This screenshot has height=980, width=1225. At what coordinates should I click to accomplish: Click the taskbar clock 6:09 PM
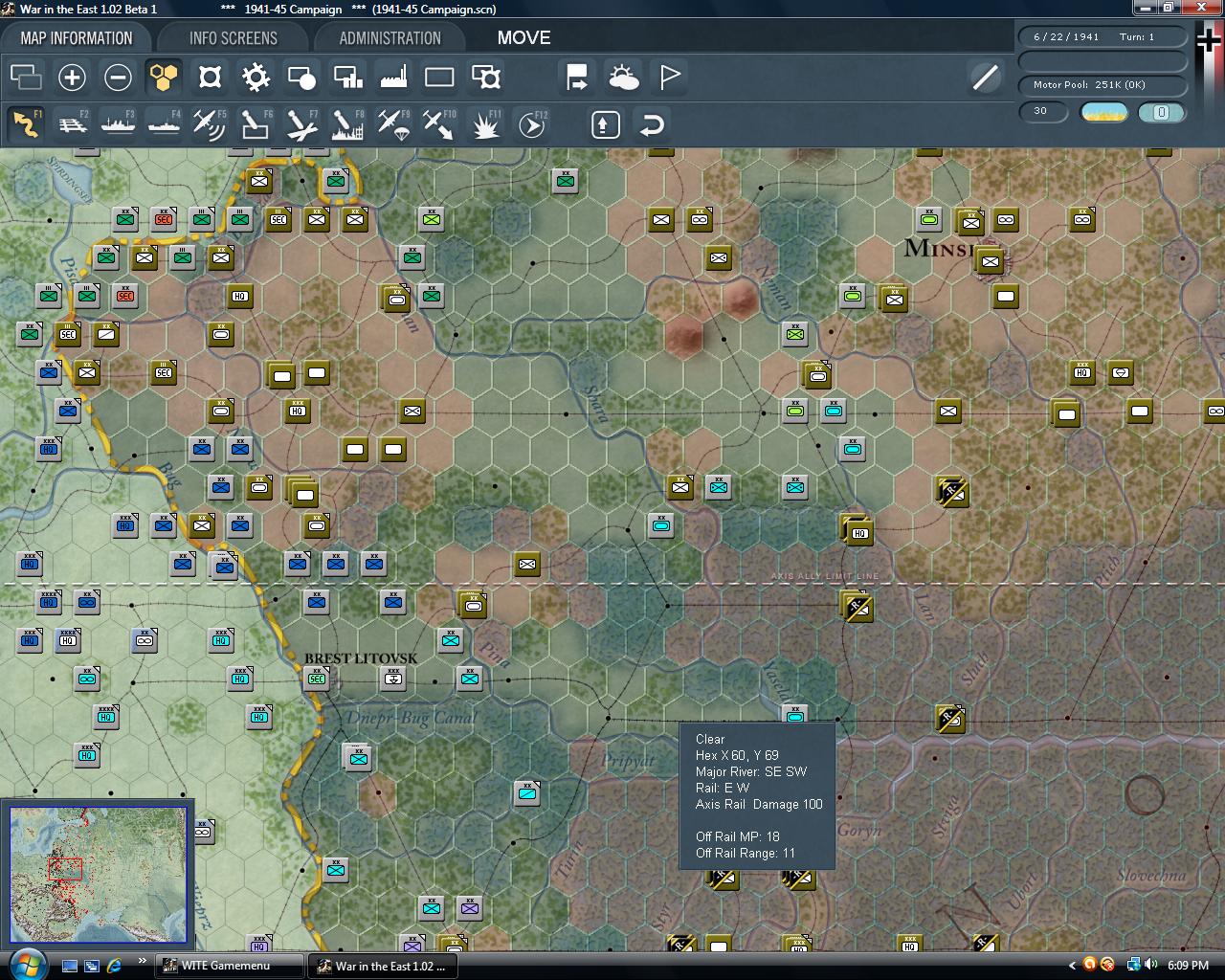(1188, 966)
